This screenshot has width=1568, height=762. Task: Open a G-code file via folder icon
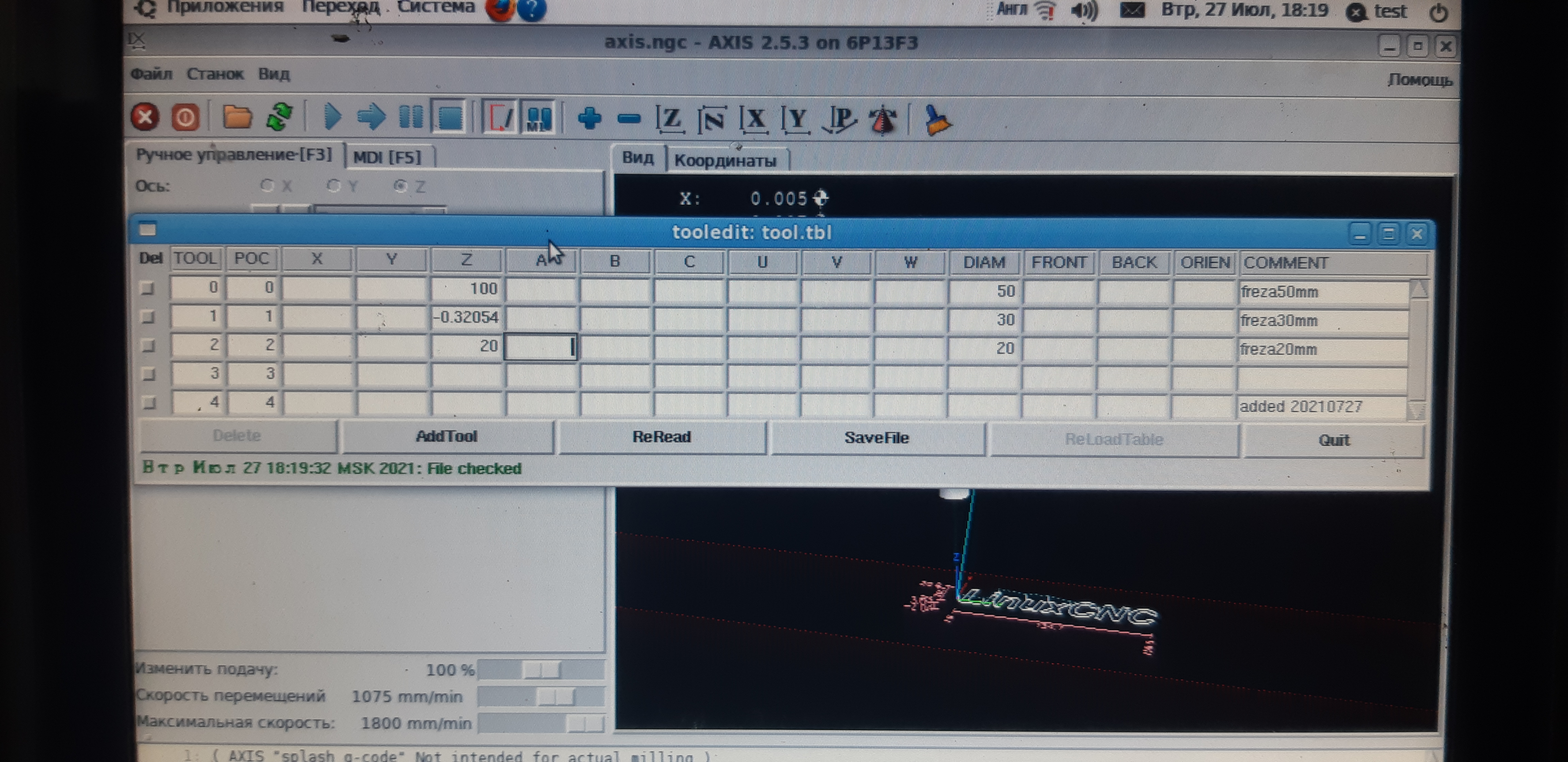(237, 117)
